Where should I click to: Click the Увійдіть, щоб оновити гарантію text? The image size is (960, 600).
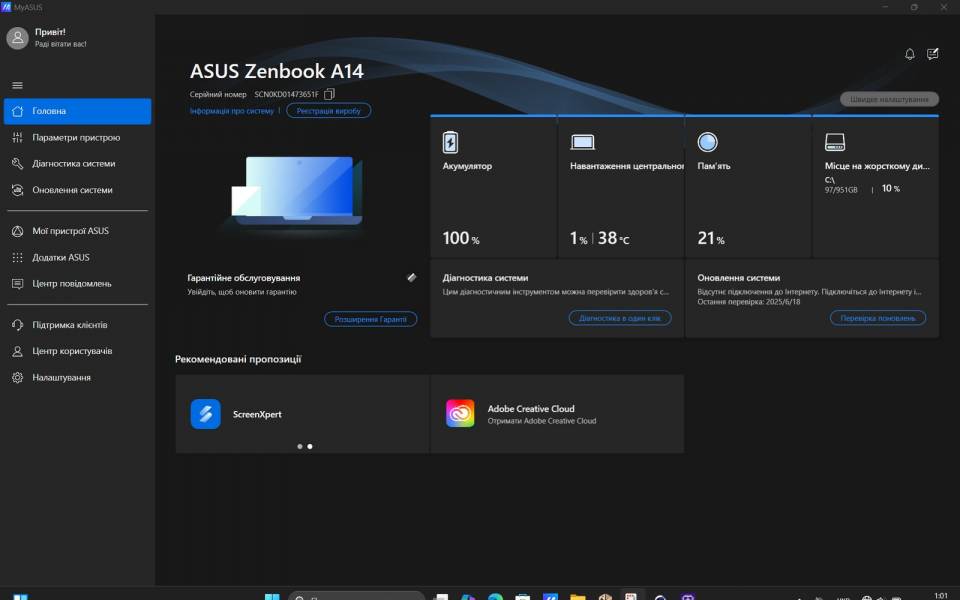242,292
